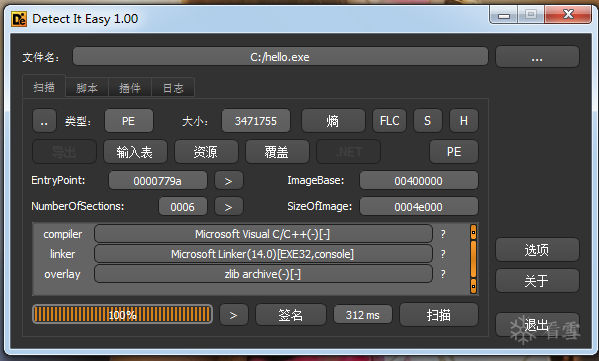Click the ImageBase value 00400000

[x=418, y=181]
